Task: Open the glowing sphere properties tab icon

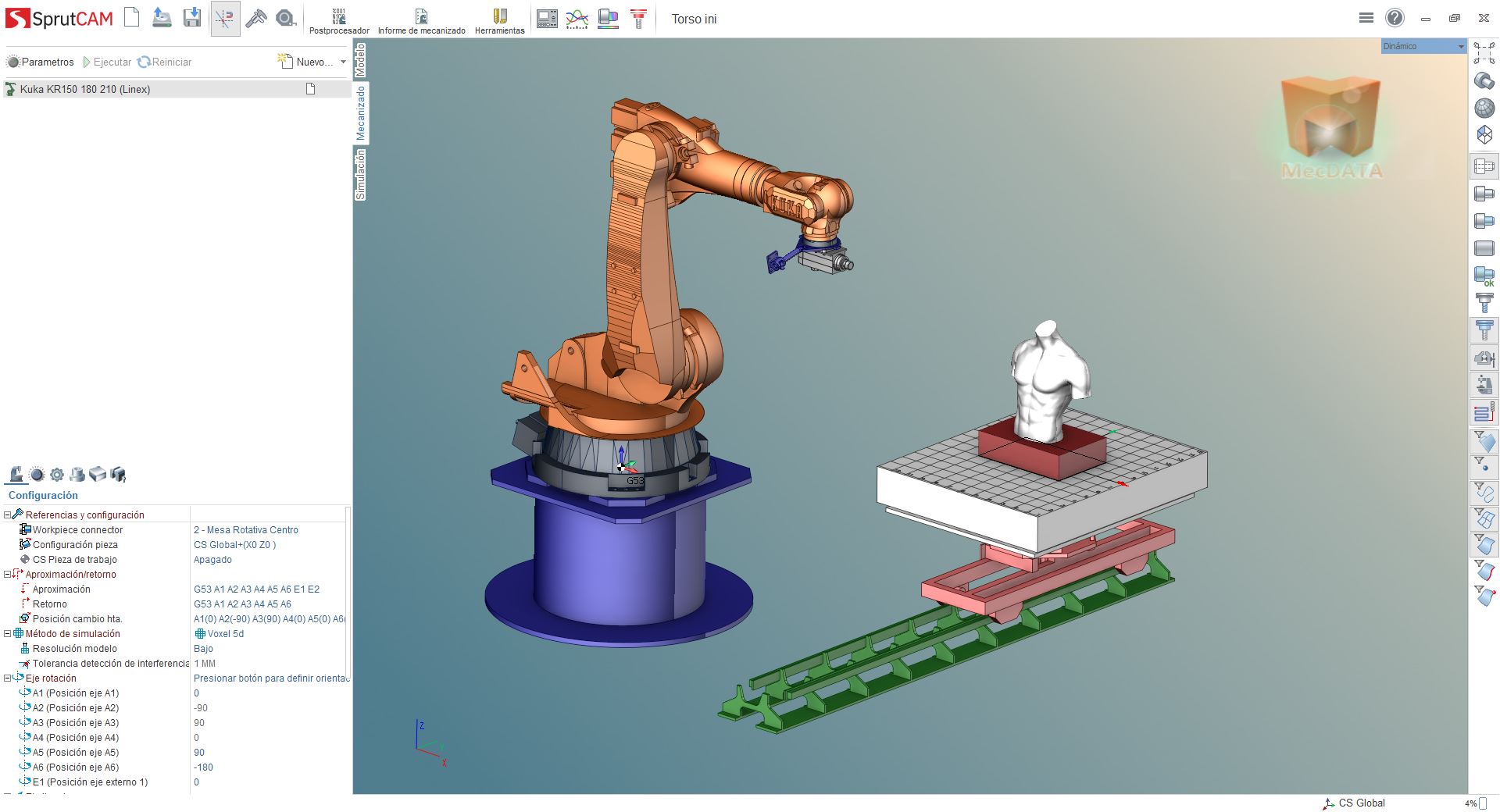Action: [x=37, y=474]
